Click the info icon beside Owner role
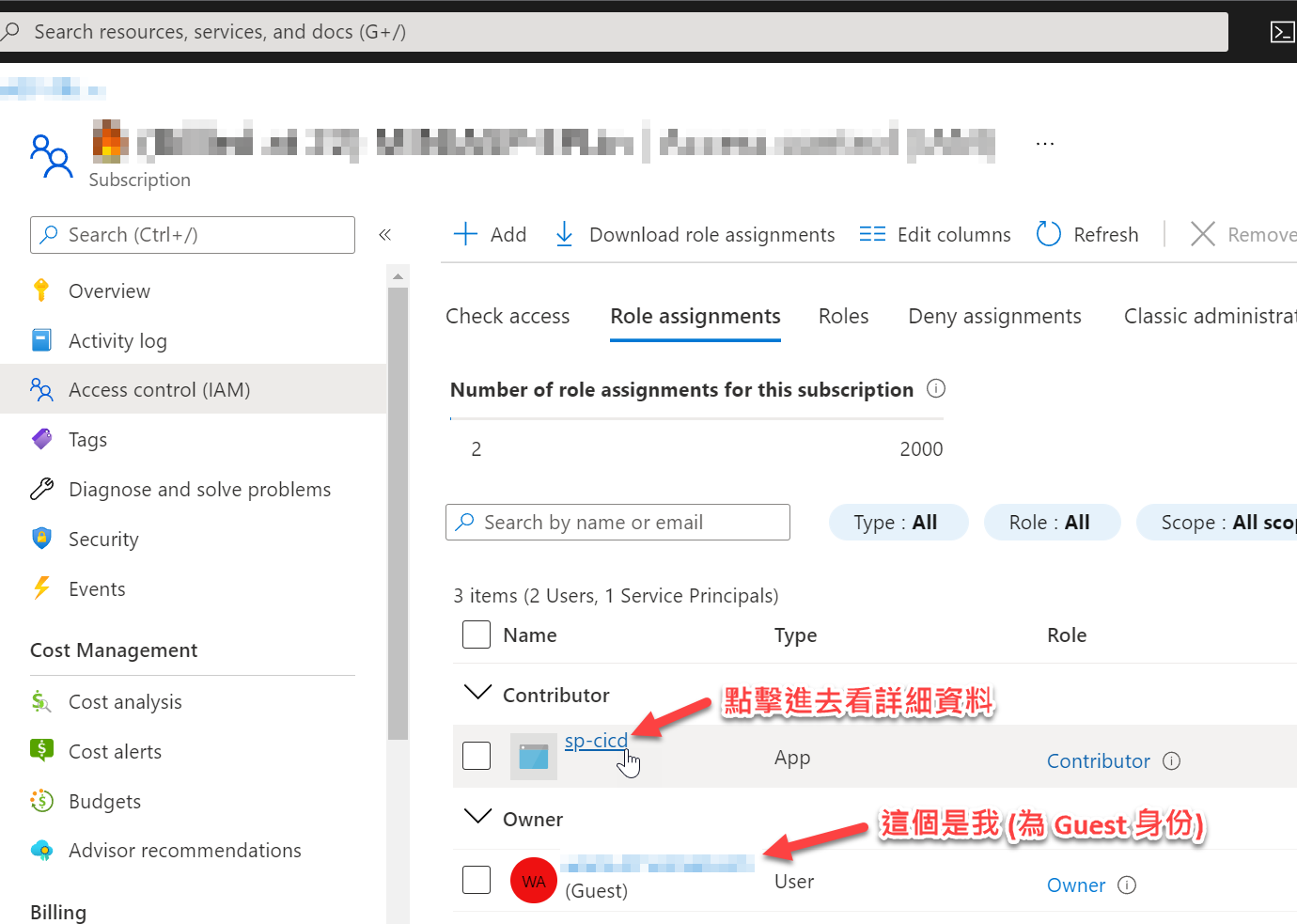Screen dimensions: 1297x924 1127,885
